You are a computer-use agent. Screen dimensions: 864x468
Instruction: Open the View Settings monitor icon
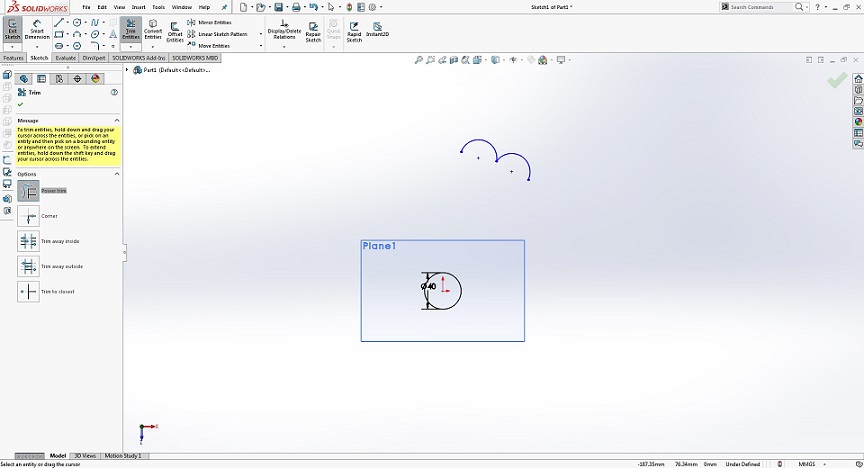[561, 60]
